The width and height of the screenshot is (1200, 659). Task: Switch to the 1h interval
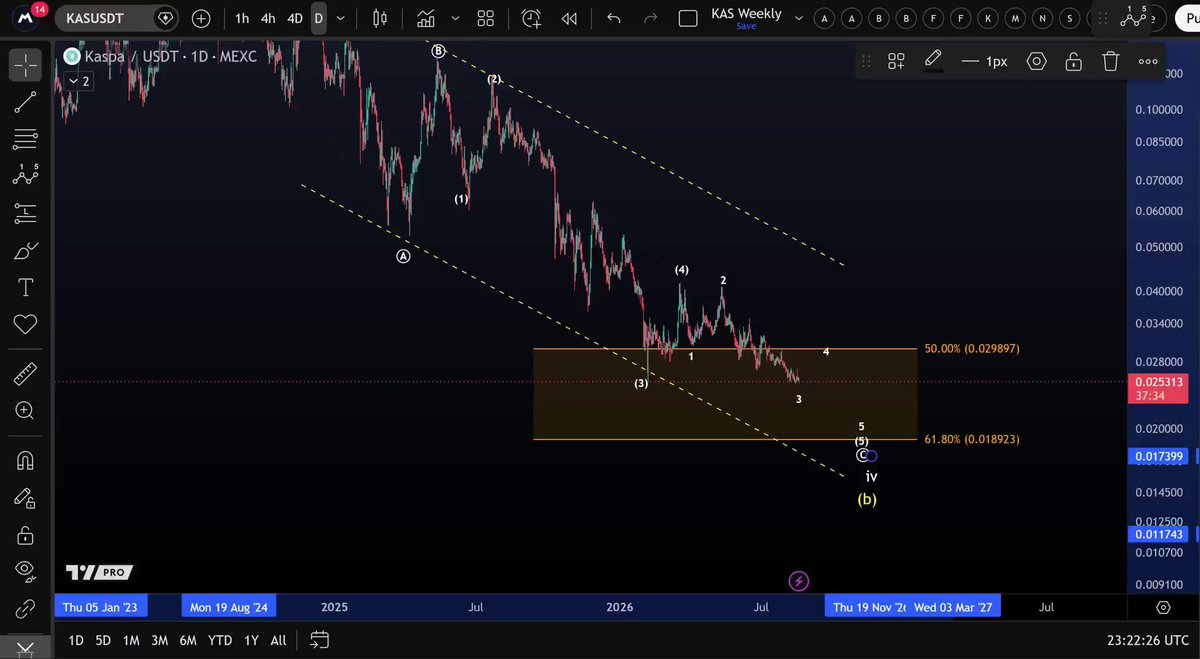pos(242,18)
